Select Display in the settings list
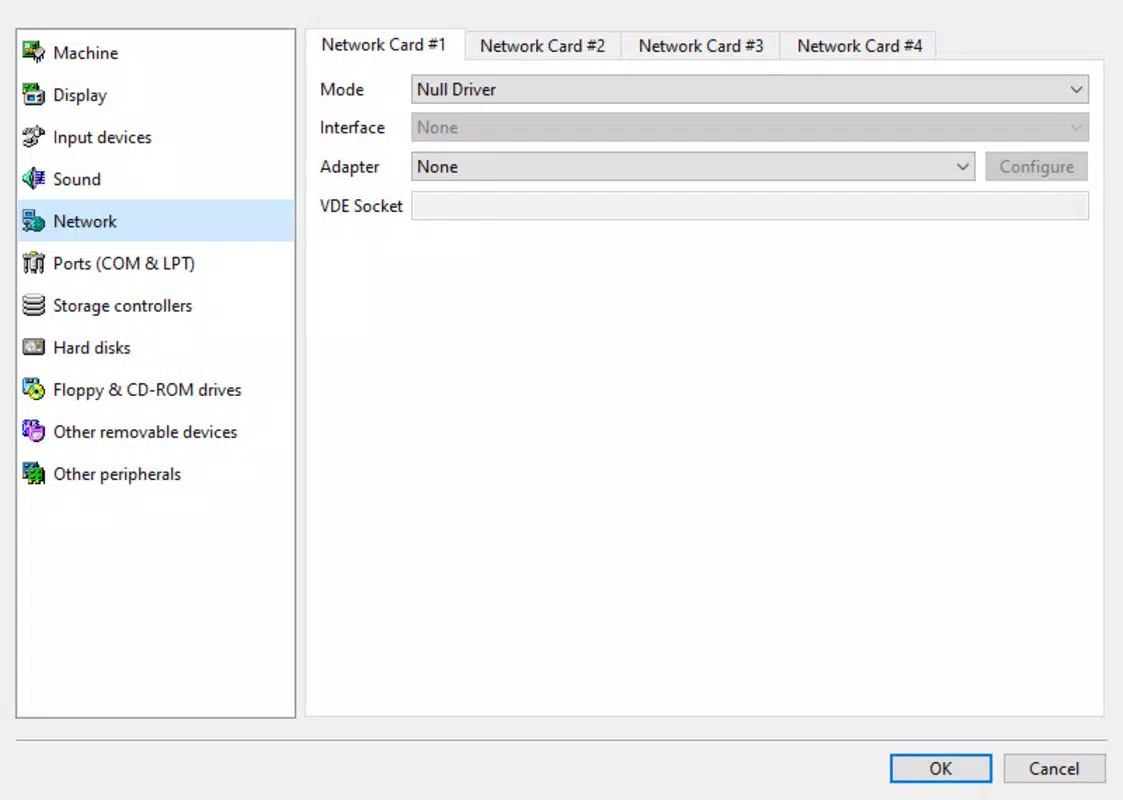This screenshot has width=1123, height=800. tap(155, 95)
